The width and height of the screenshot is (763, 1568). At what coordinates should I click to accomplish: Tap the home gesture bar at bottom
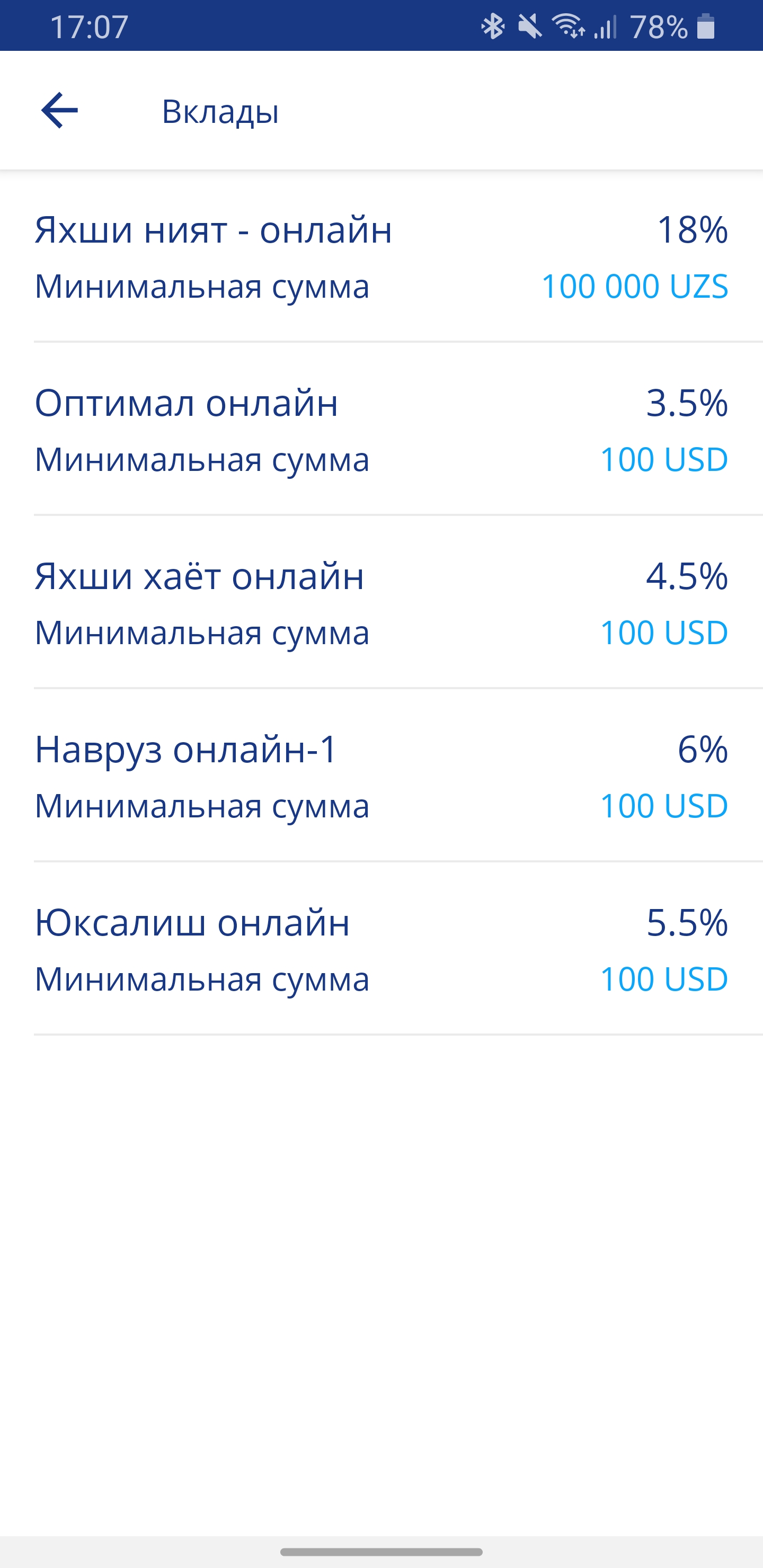pos(381,1552)
